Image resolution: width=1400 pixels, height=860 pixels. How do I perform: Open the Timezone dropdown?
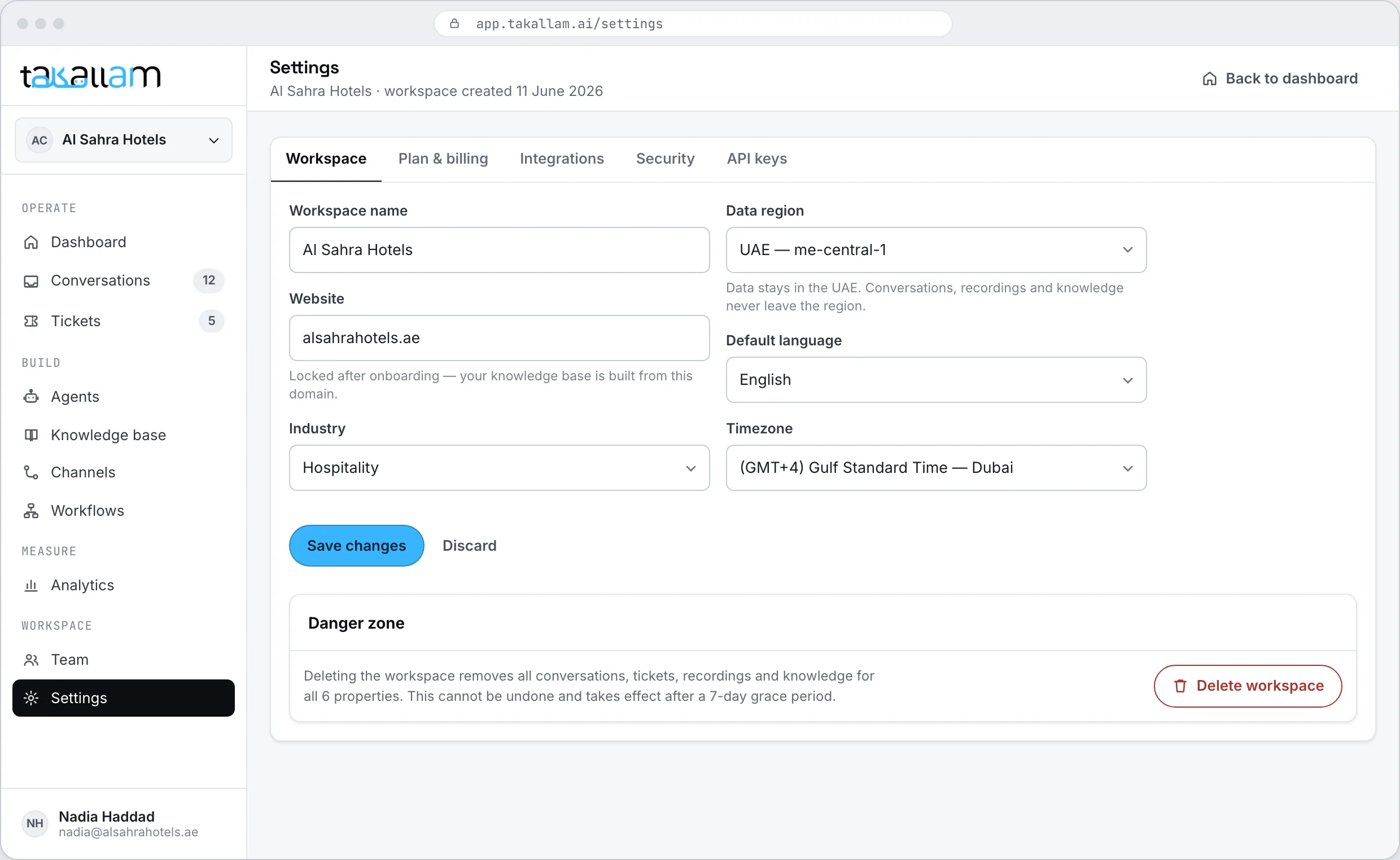point(936,468)
